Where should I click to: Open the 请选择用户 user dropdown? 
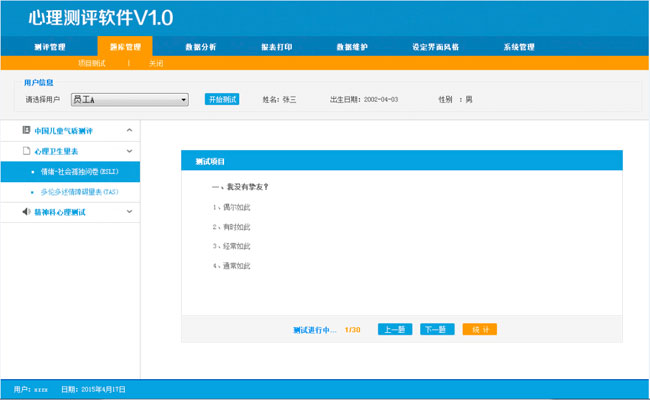[130, 100]
